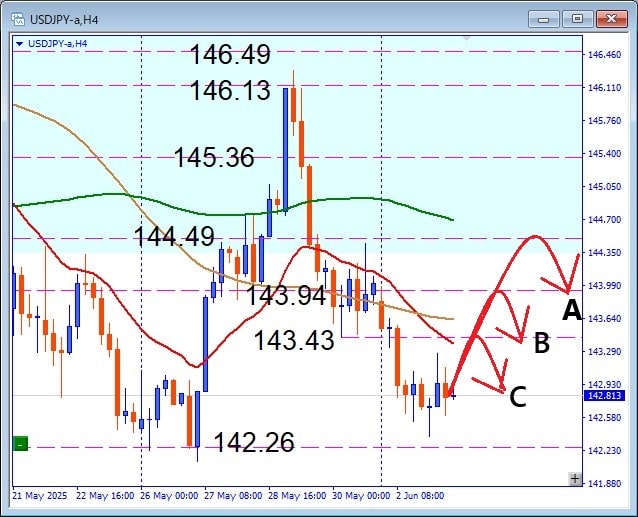Maximize the USDJPY-a,H4 chart window
Screen dimensions: 638x517
(x=577, y=19)
